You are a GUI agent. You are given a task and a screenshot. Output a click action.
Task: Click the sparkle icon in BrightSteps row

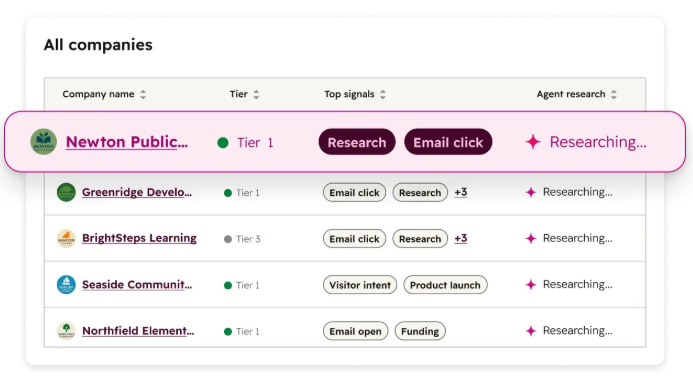coord(531,239)
